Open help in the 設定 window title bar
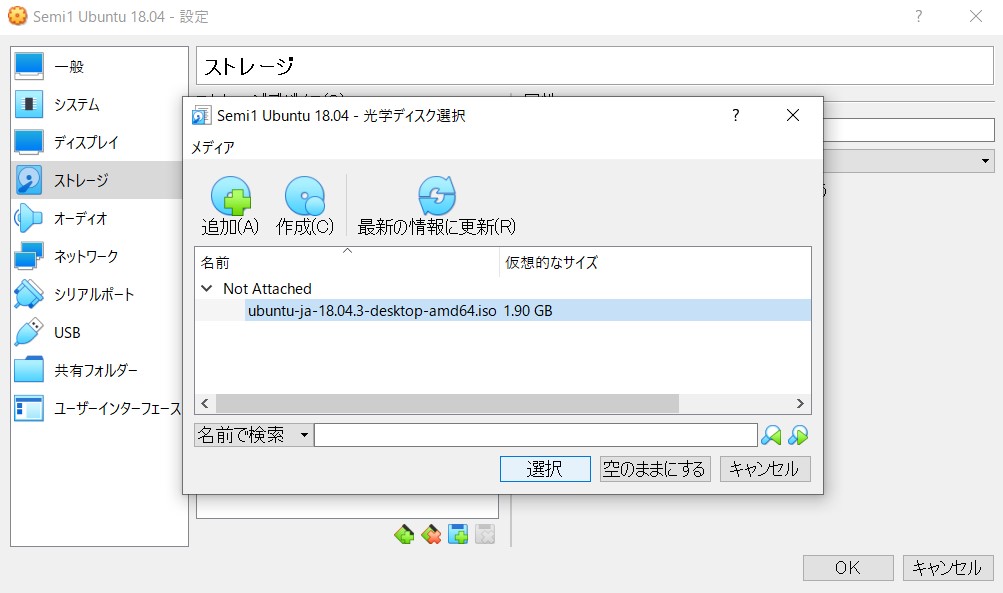This screenshot has height=593, width=1003. tap(919, 16)
